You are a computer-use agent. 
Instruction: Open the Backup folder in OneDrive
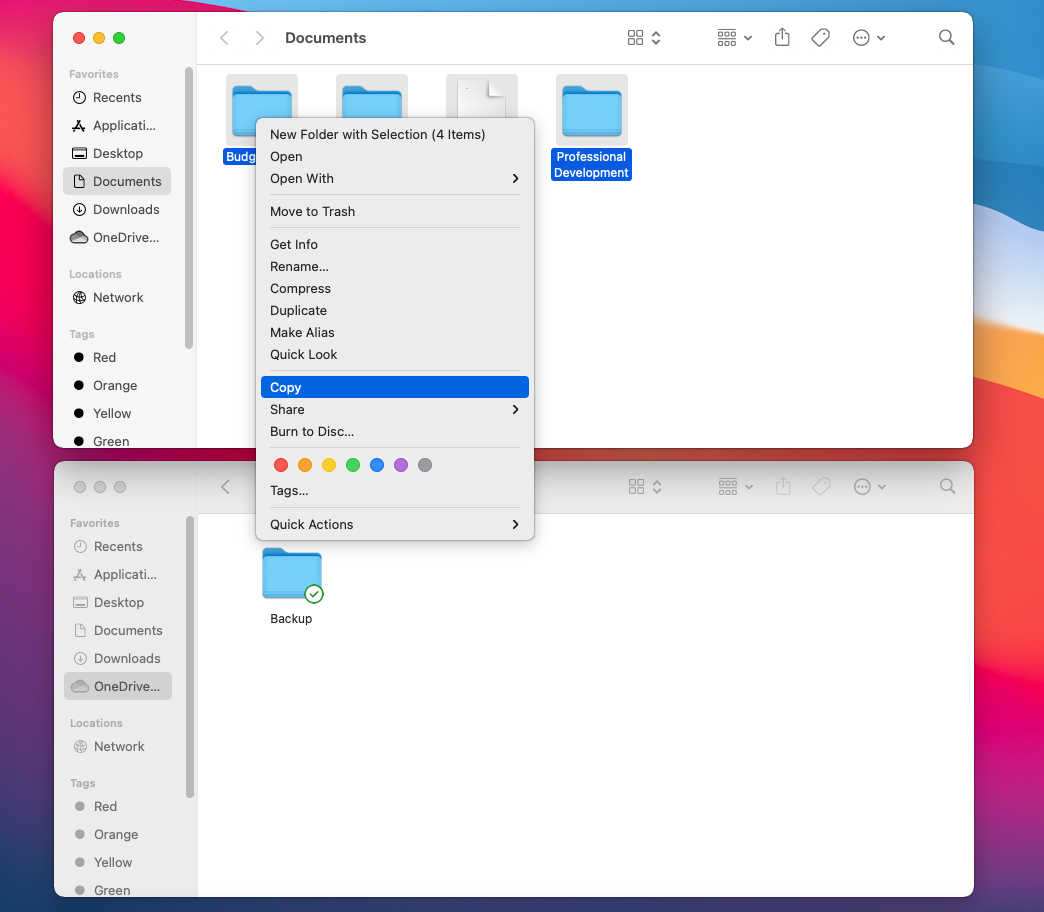pos(292,576)
